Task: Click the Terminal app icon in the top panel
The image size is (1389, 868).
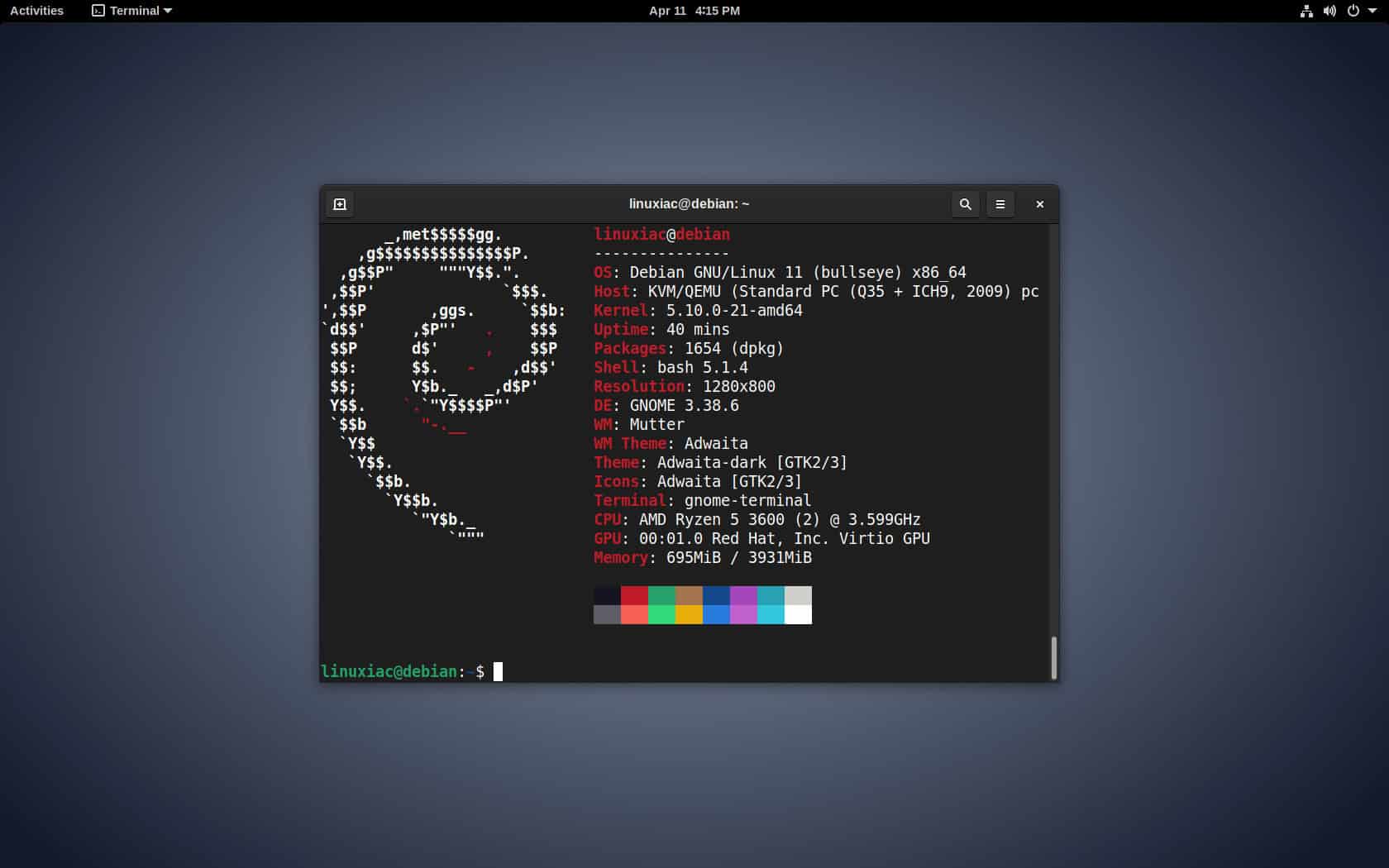Action: 98,11
